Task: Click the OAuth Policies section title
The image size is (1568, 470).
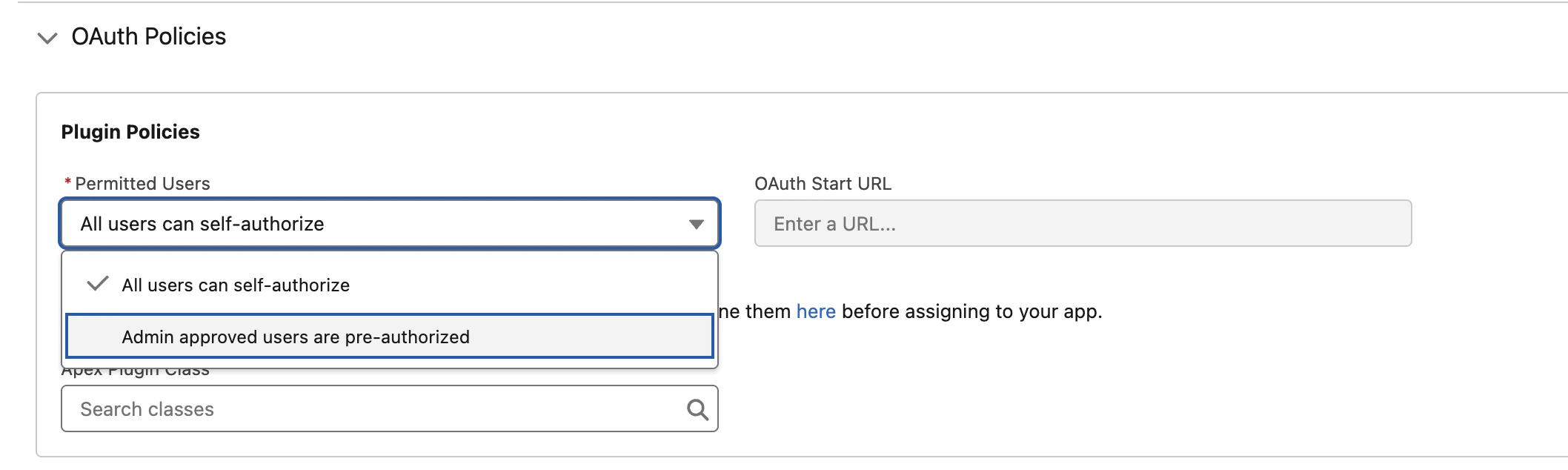Action: click(148, 36)
